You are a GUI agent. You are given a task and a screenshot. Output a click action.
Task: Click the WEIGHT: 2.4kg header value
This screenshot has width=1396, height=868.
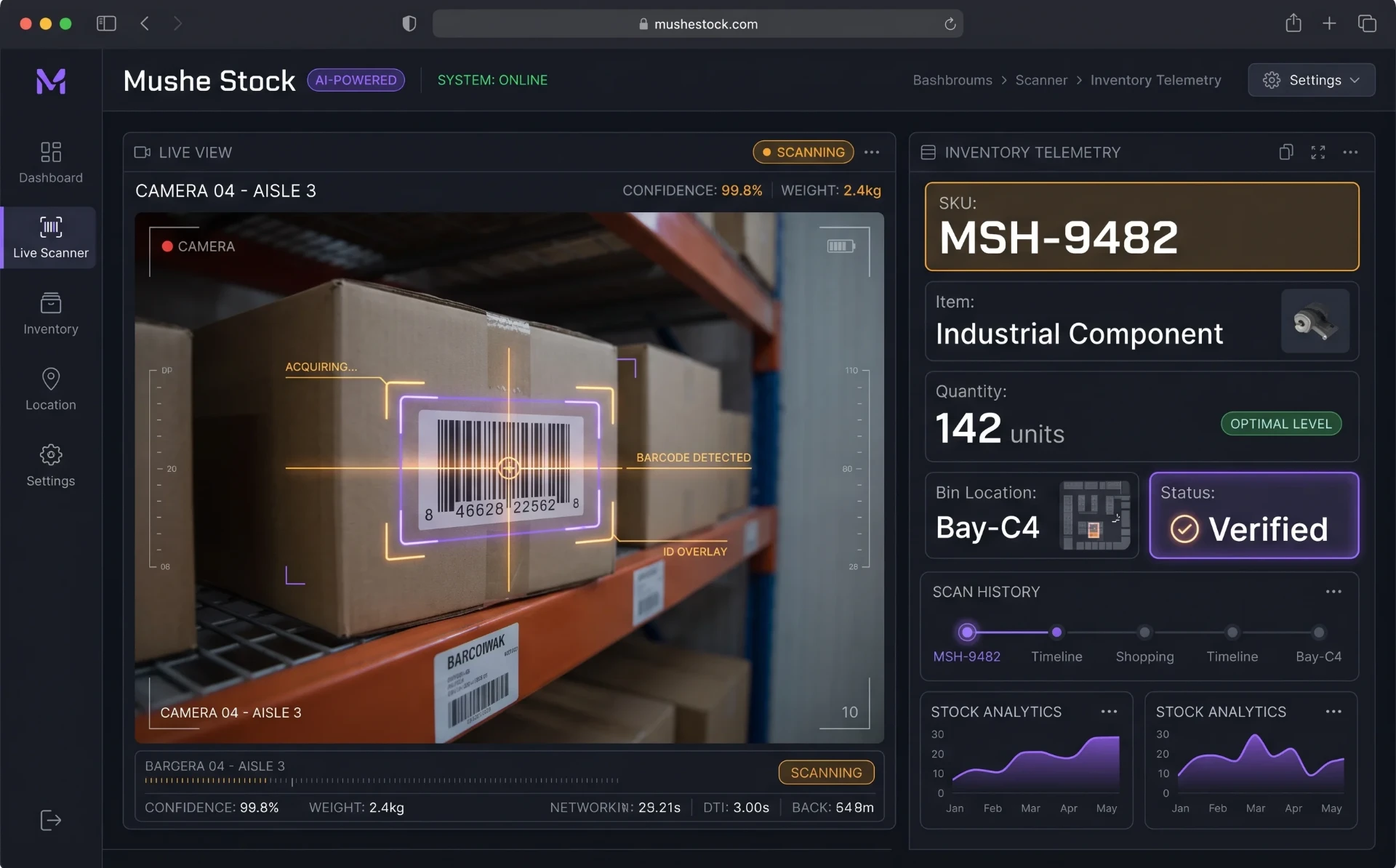830,190
